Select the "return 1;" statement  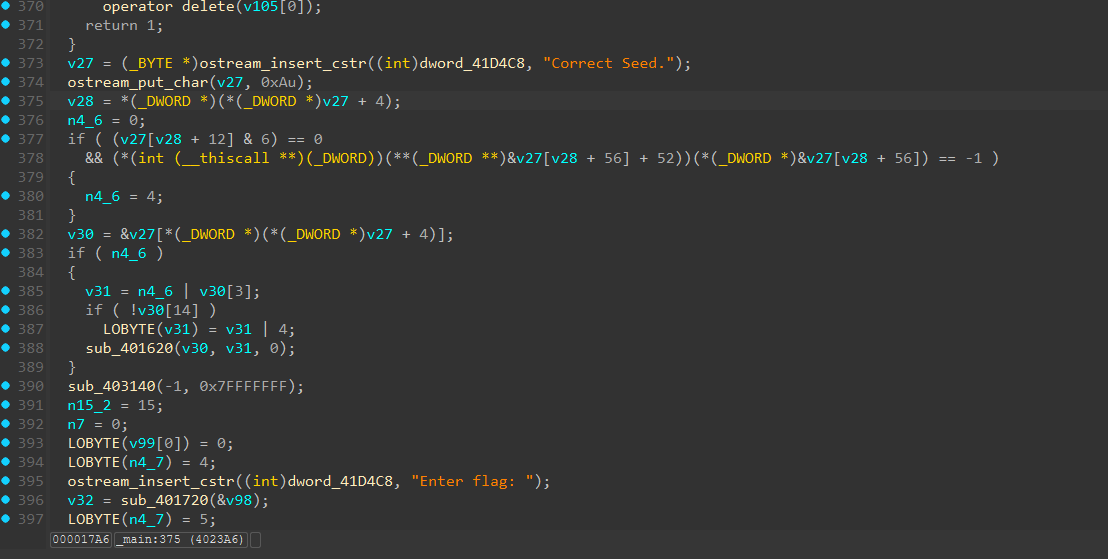[x=124, y=25]
